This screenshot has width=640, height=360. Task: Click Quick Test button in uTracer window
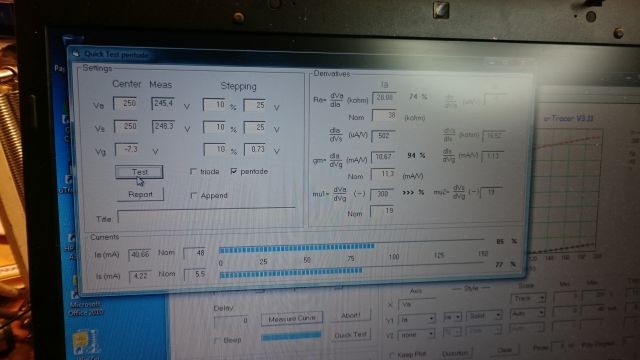tap(351, 335)
